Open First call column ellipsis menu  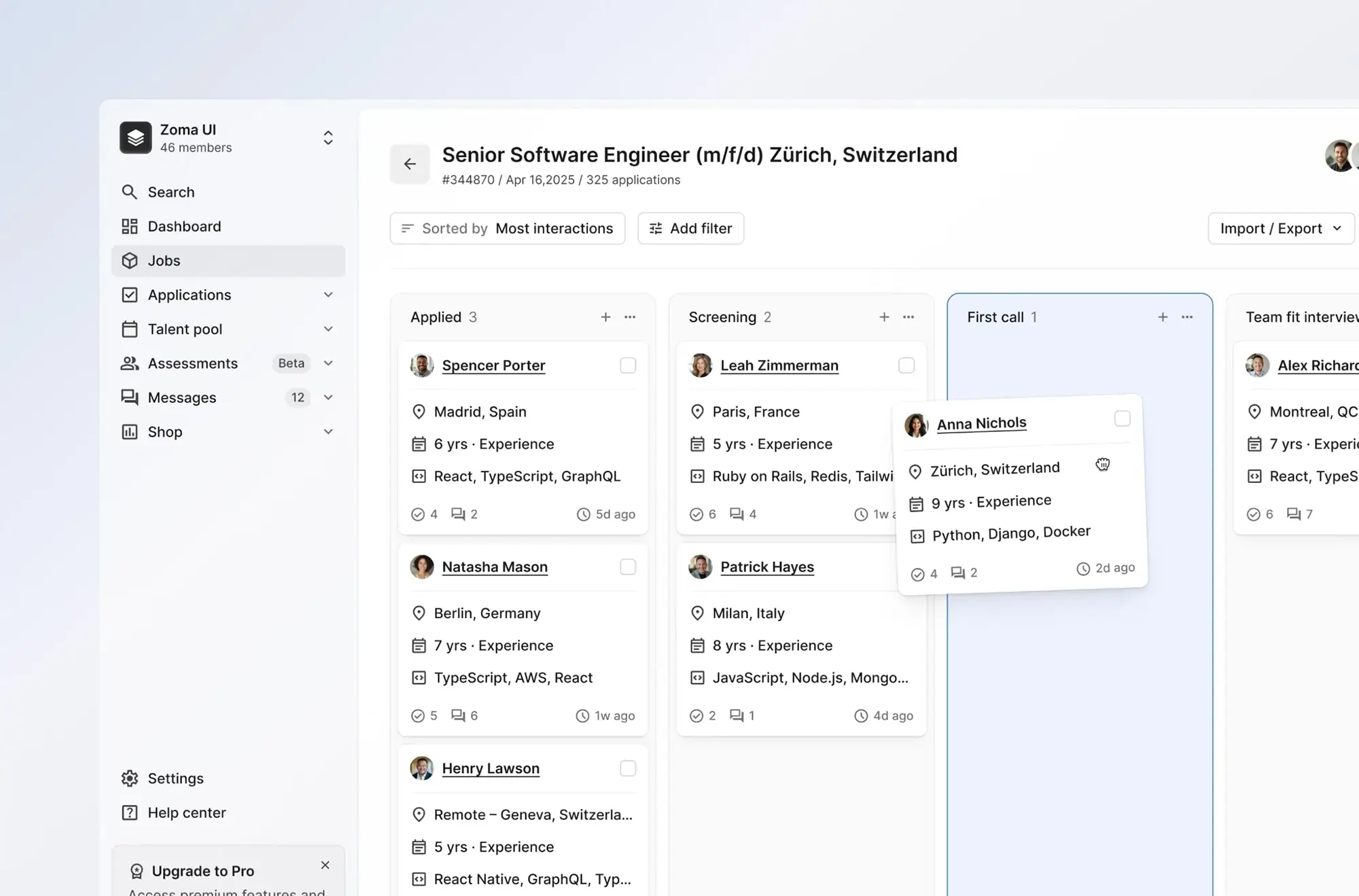click(1187, 317)
